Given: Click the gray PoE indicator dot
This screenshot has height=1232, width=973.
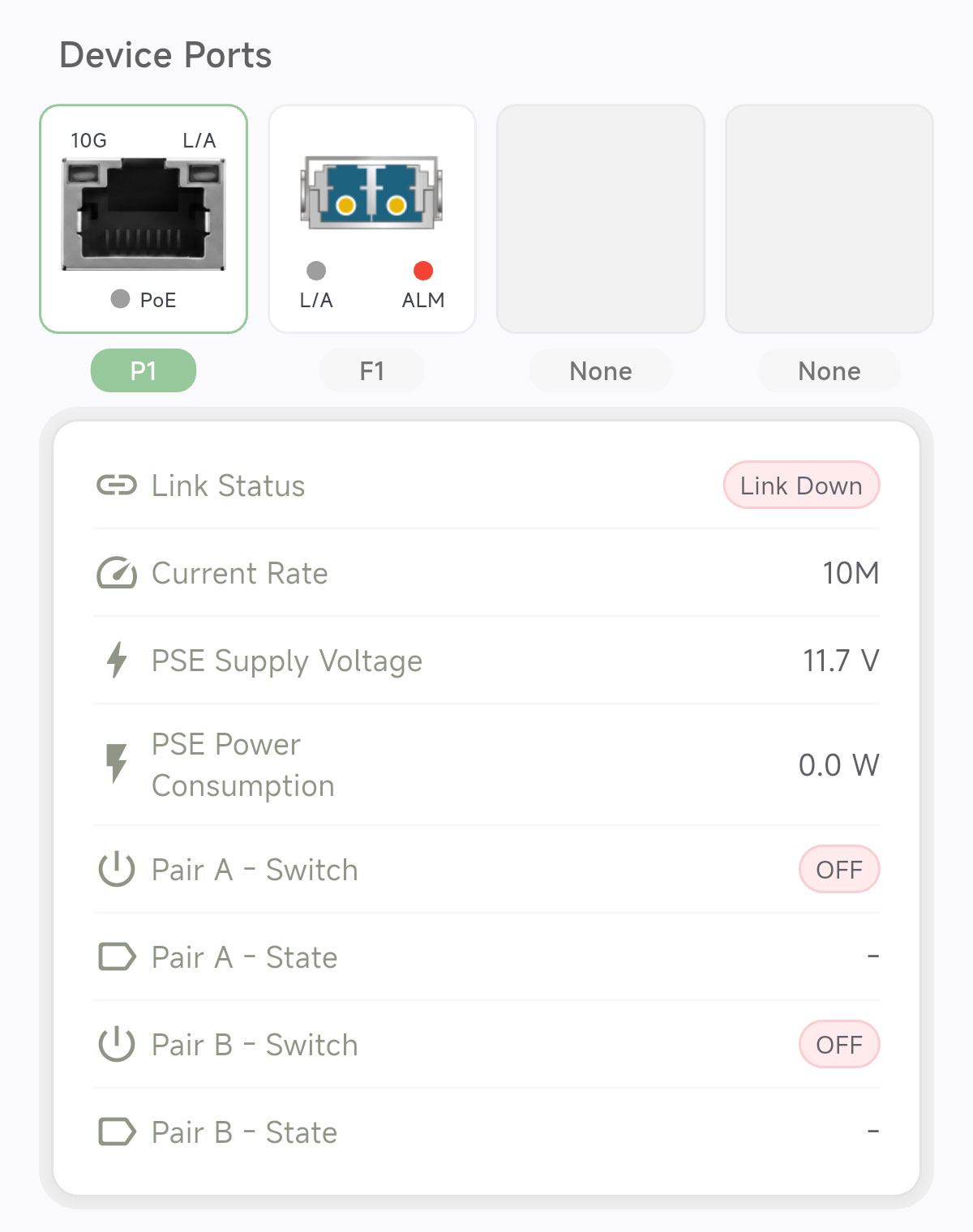Looking at the screenshot, I should pos(120,299).
